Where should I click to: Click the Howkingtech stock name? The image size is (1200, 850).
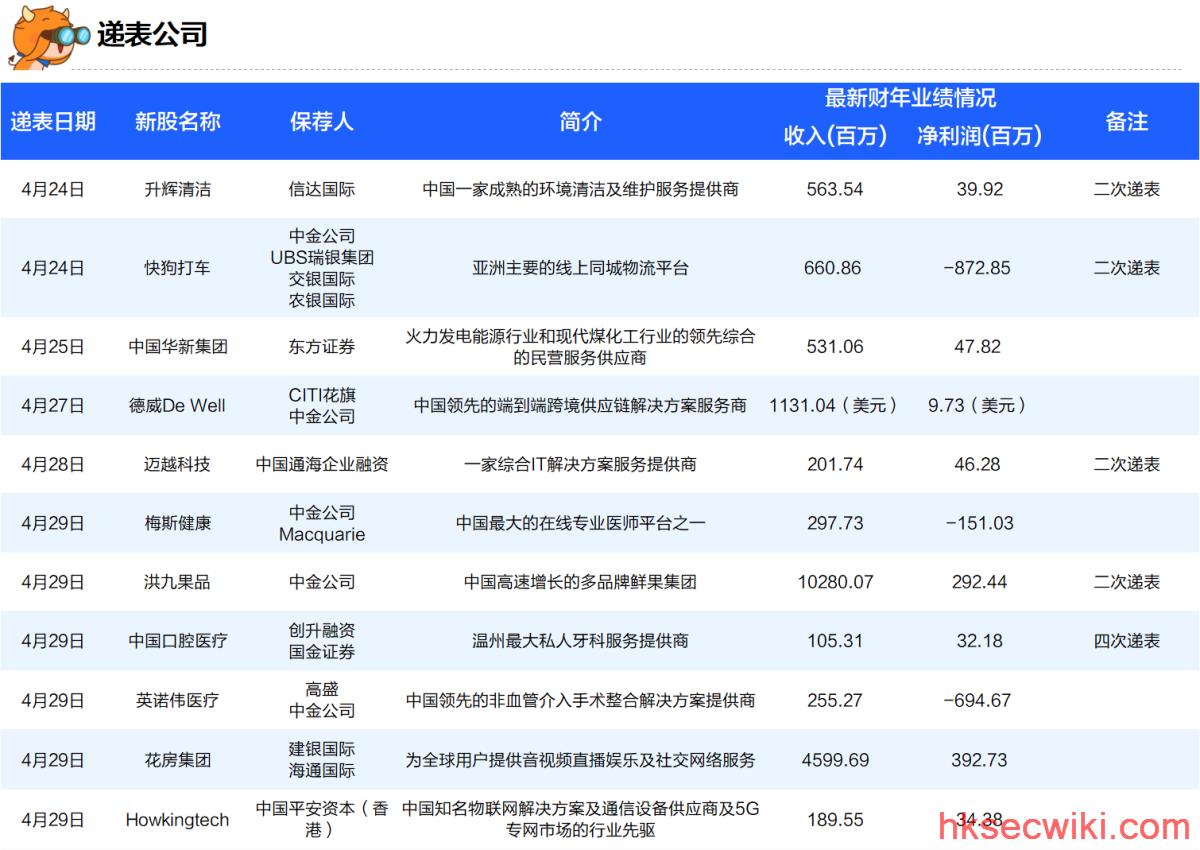pyautogui.click(x=177, y=820)
